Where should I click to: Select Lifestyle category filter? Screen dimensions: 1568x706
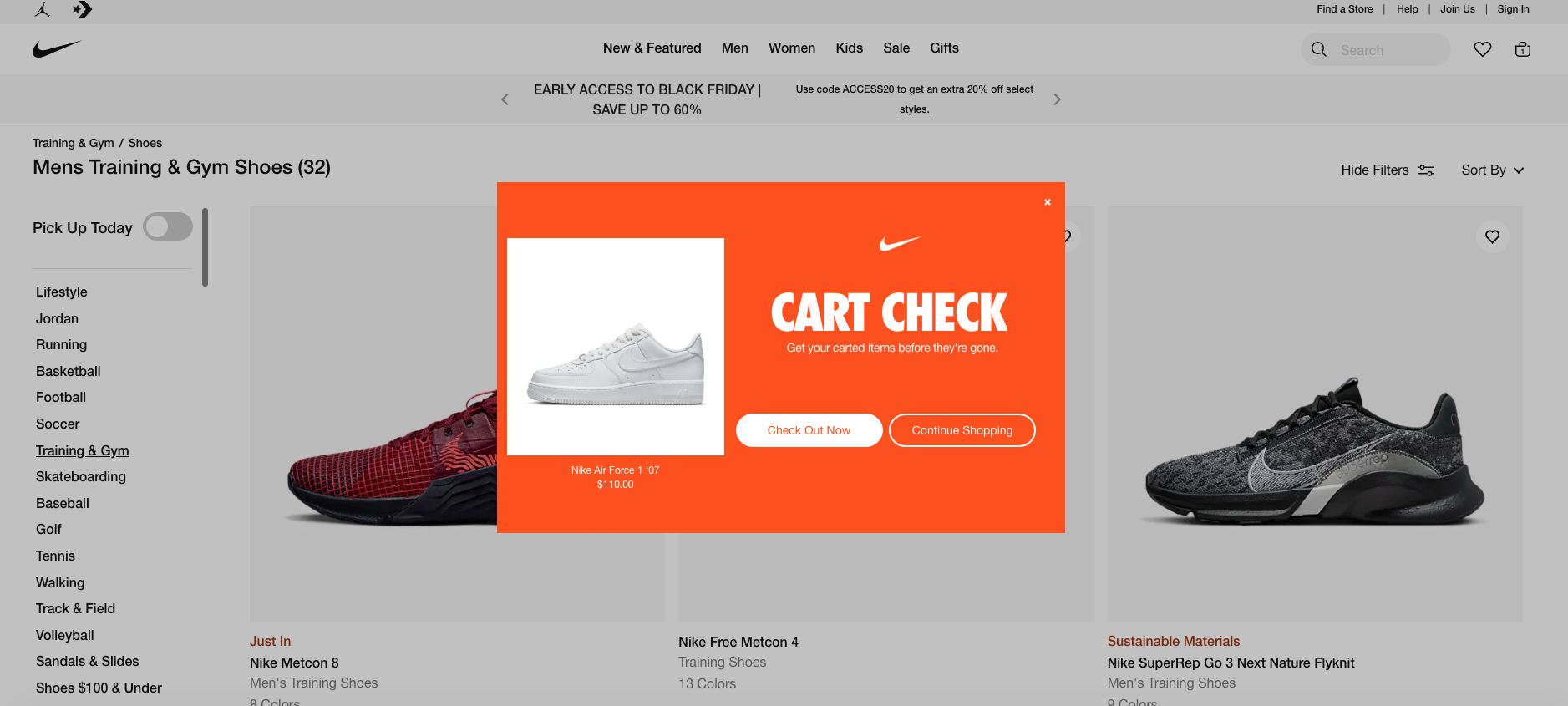(x=62, y=292)
